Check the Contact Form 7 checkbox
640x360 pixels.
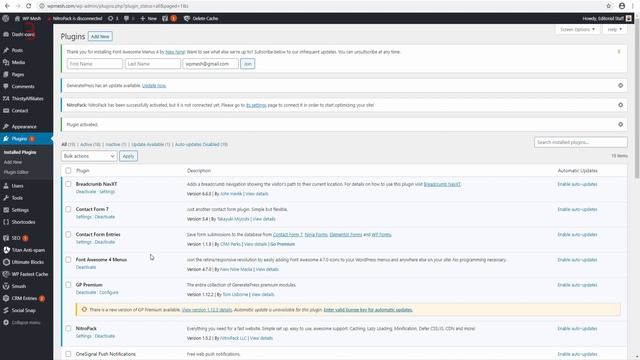[68, 209]
